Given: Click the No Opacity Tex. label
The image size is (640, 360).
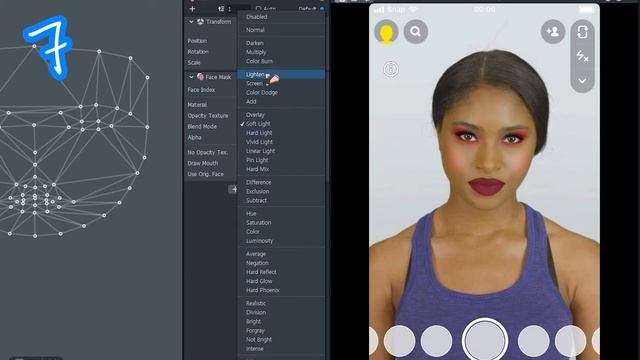Looking at the screenshot, I should pyautogui.click(x=208, y=152).
